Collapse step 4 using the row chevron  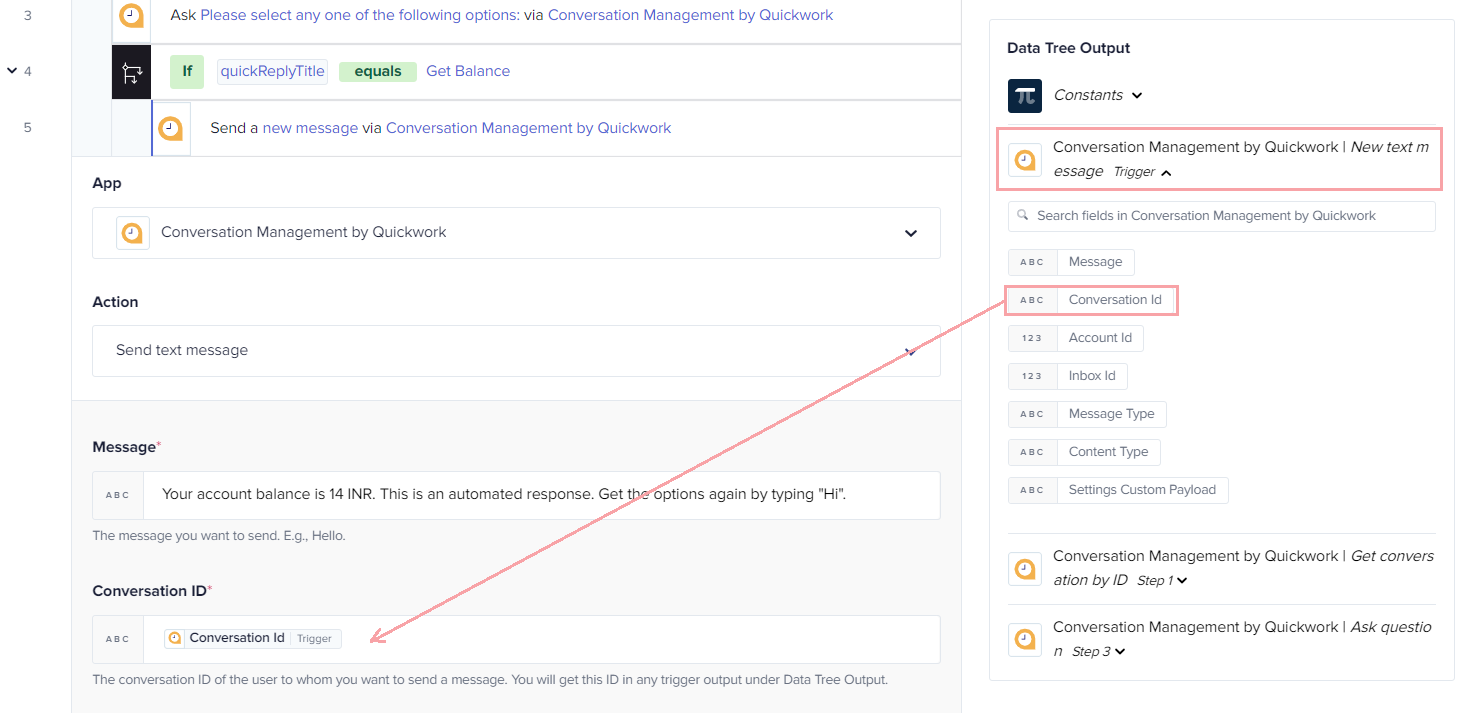[x=12, y=71]
